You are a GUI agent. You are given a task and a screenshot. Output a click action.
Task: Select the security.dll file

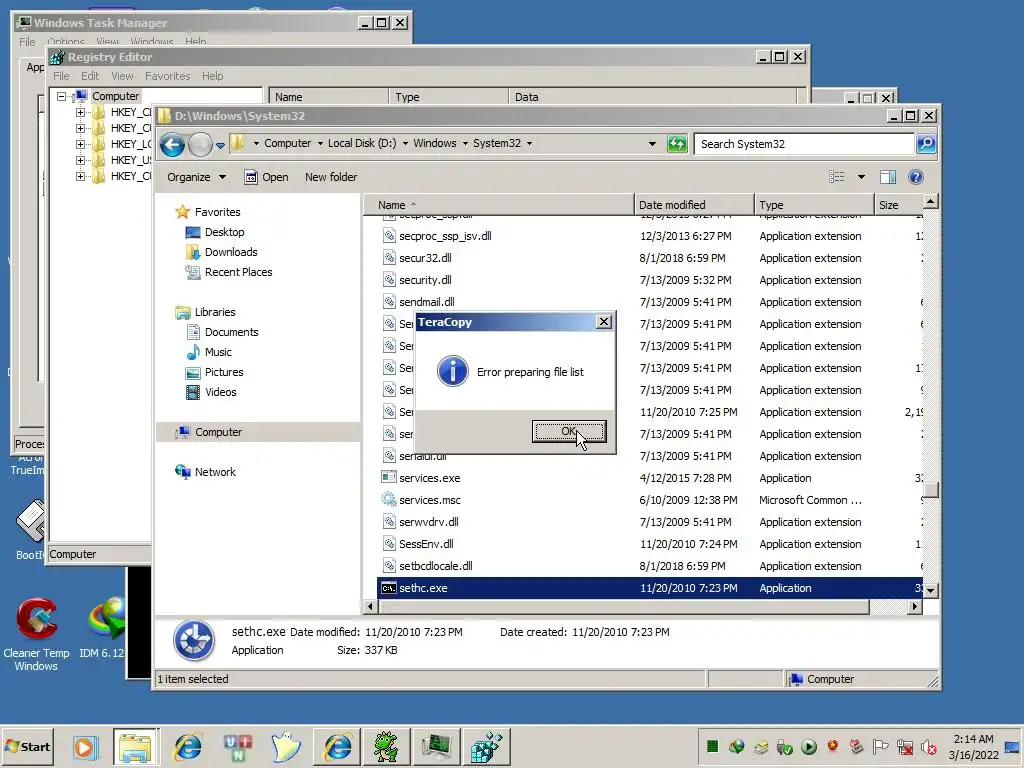[x=425, y=280]
